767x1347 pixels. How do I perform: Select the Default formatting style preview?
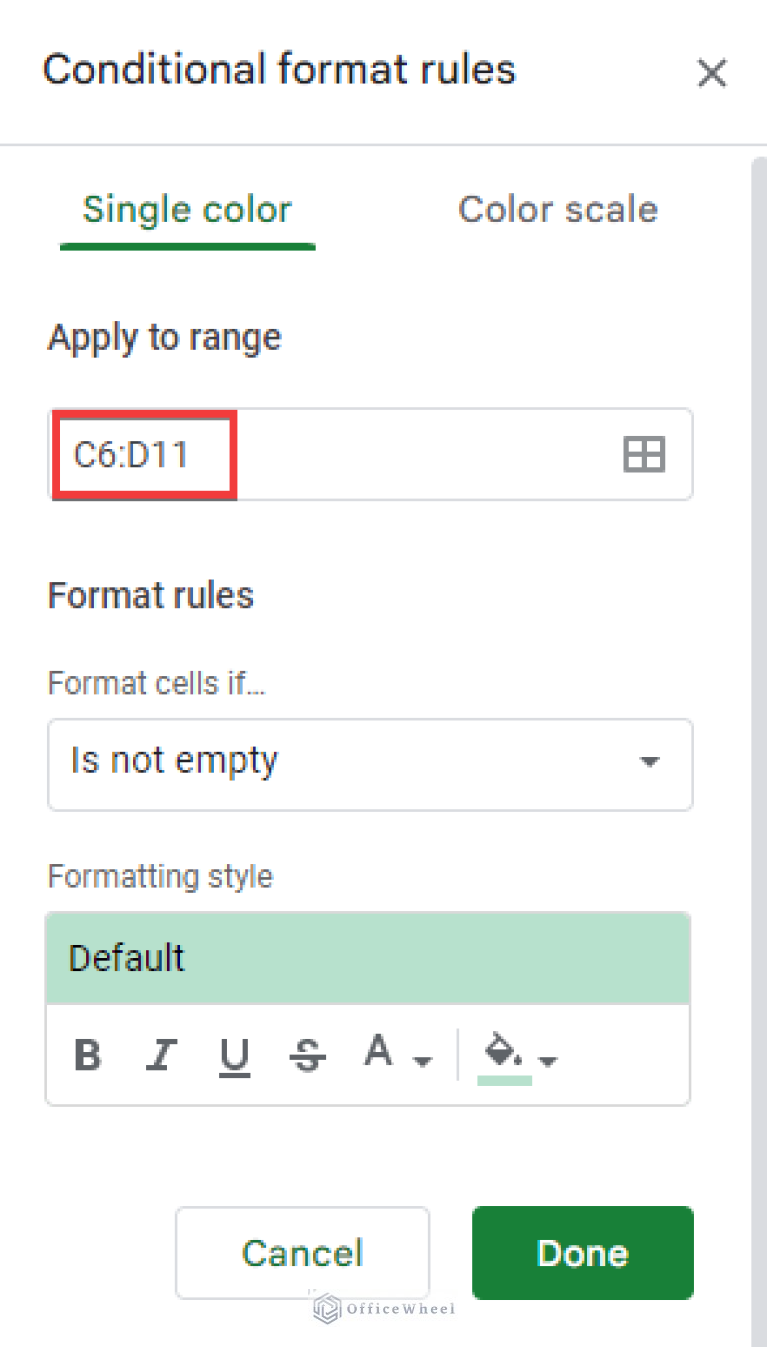point(367,957)
